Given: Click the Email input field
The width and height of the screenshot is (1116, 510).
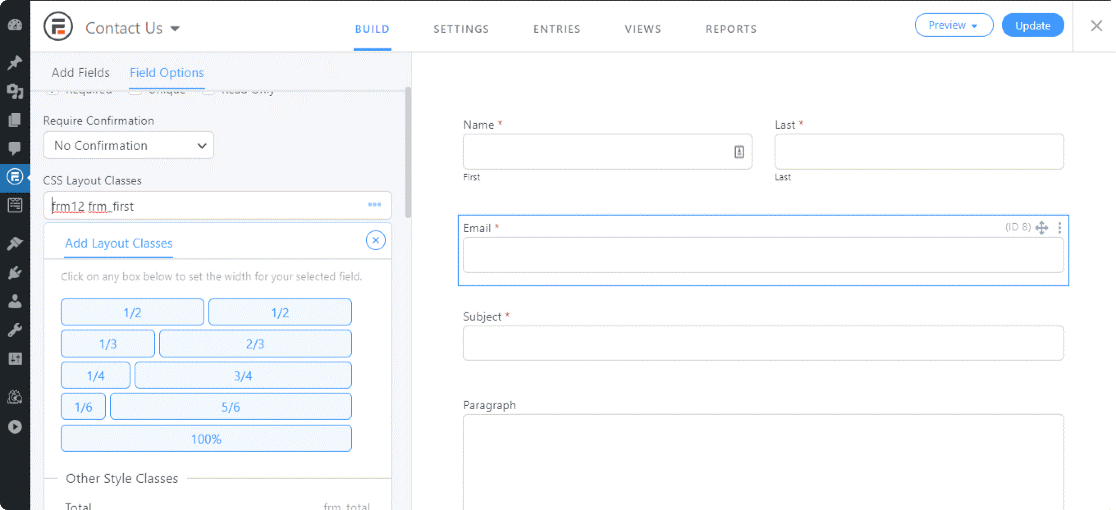Looking at the screenshot, I should coord(763,255).
